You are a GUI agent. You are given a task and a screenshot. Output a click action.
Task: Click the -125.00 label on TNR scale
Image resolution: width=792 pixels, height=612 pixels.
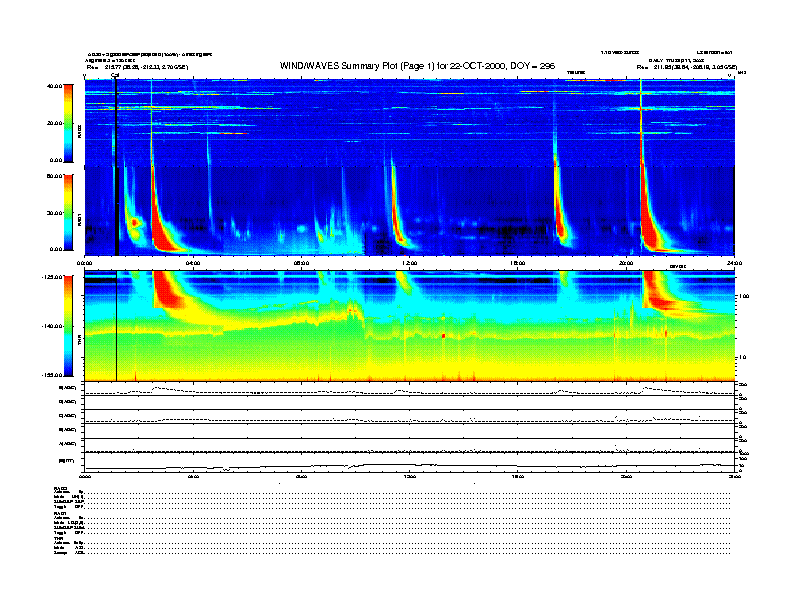click(52, 277)
